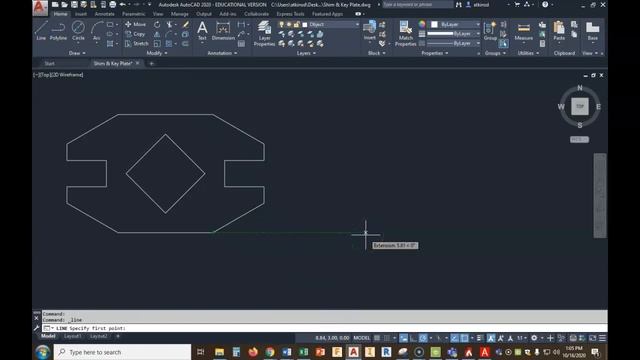This screenshot has width=640, height=360.
Task: Switch to the Insert ribbon tab
Action: (x=81, y=14)
